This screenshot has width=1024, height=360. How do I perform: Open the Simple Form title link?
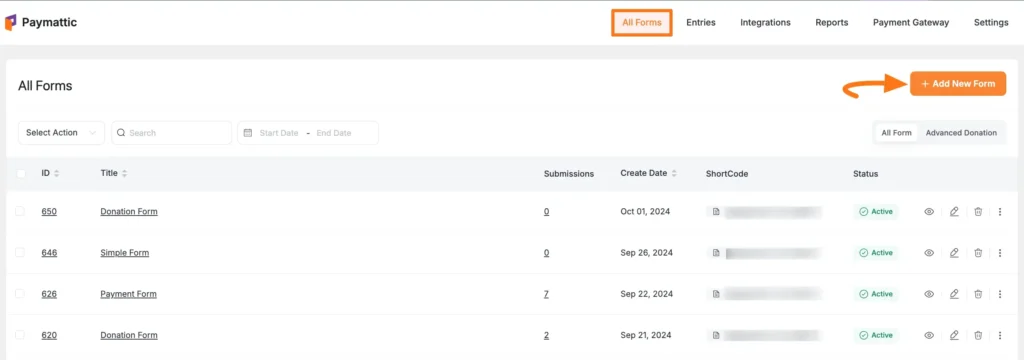tap(125, 253)
